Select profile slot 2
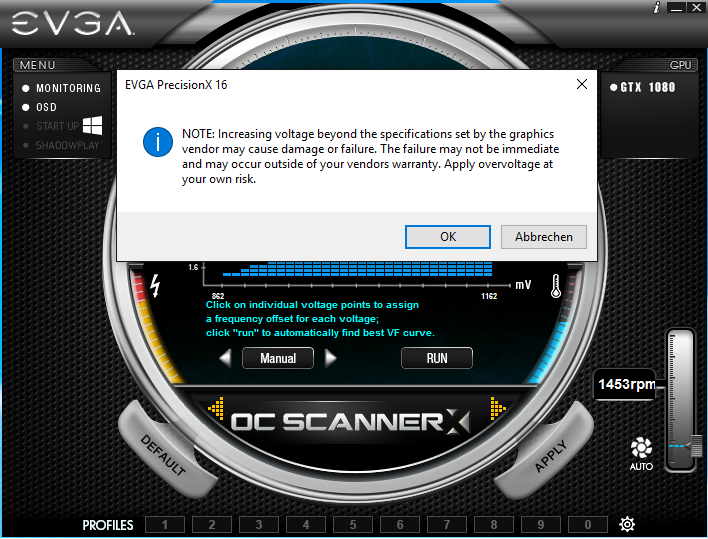Screen dimensions: 708x539 (212, 525)
